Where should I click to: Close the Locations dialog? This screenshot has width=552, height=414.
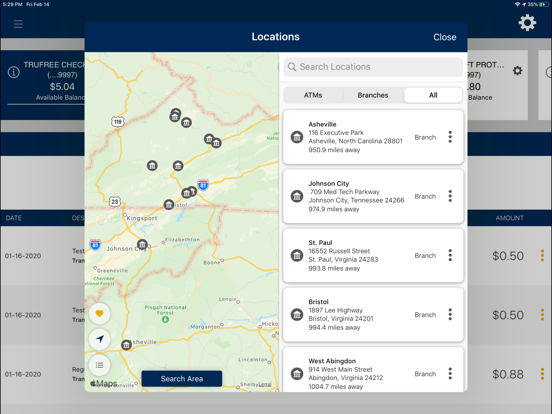[x=445, y=37]
